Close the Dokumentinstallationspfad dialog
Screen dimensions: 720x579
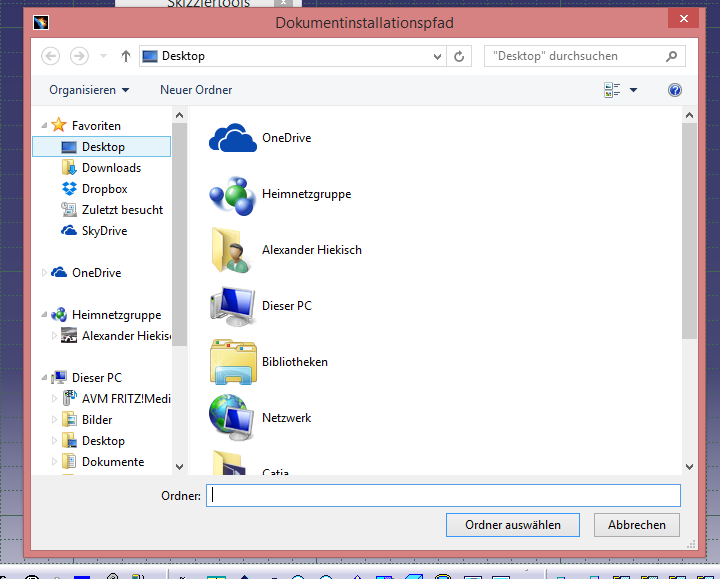[x=684, y=18]
